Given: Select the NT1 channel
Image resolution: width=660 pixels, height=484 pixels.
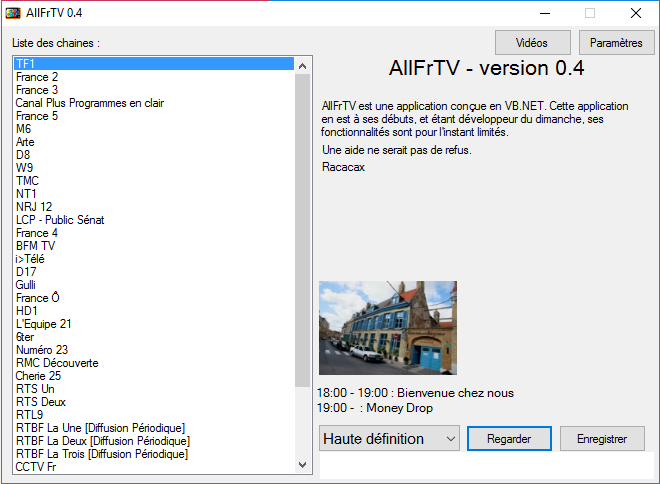Looking at the screenshot, I should point(154,194).
